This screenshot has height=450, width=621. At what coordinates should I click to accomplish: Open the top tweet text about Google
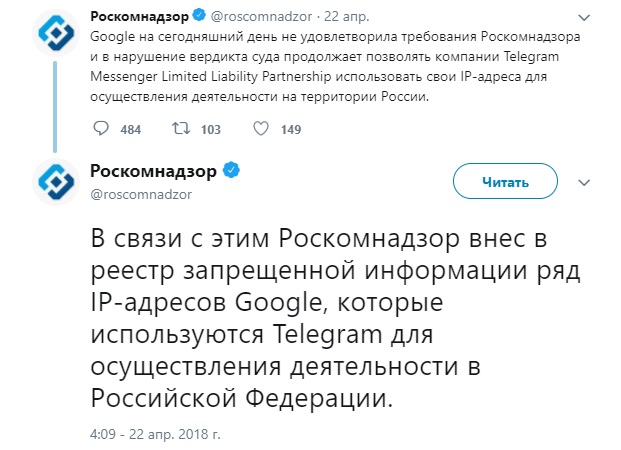click(x=335, y=67)
